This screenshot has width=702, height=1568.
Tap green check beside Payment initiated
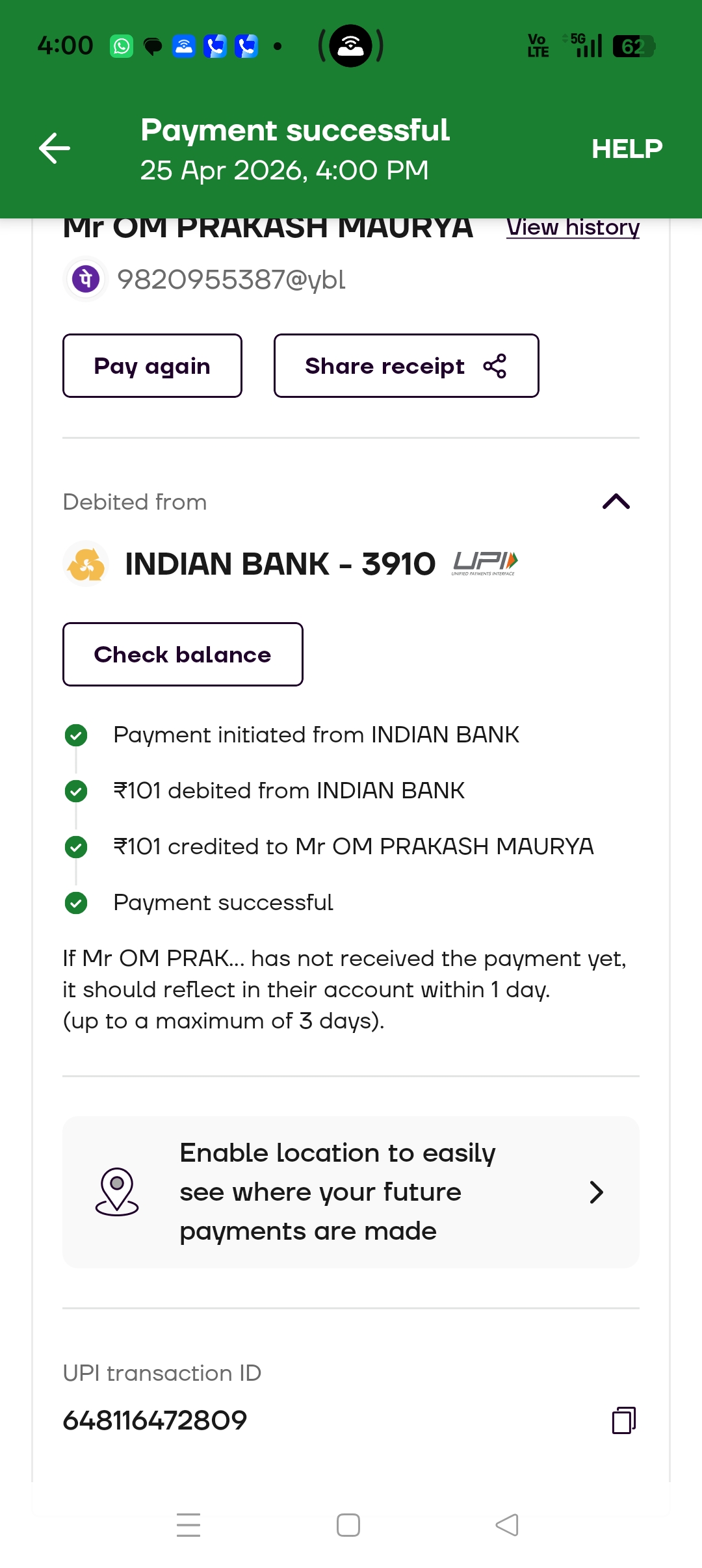(x=76, y=735)
